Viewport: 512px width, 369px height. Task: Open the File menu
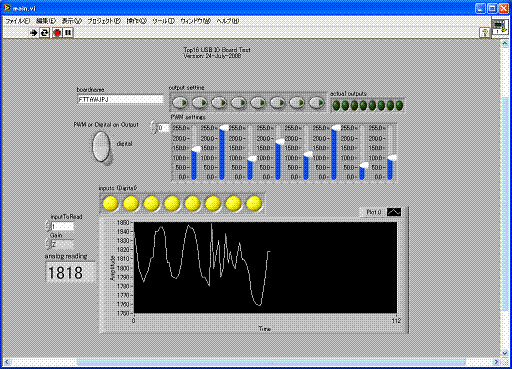18,21
